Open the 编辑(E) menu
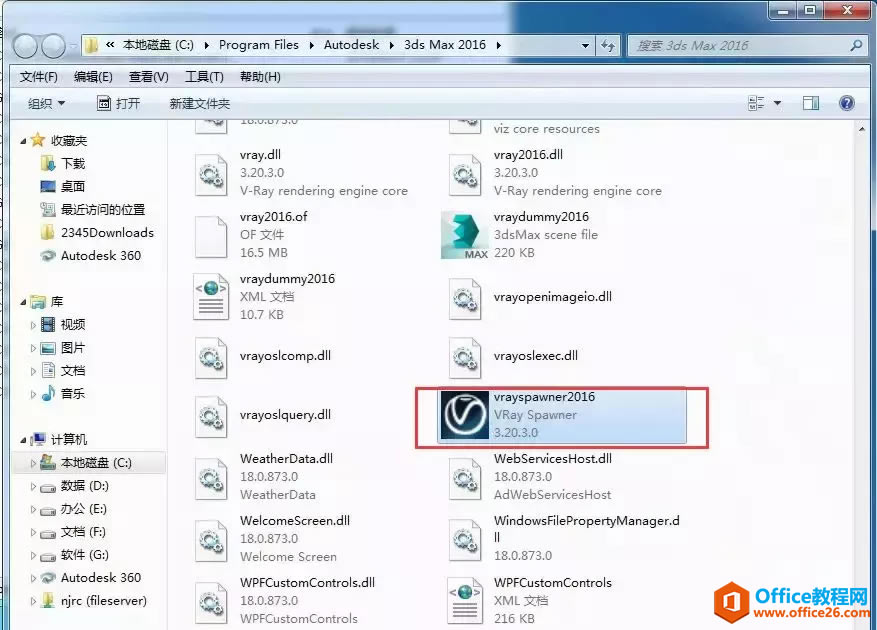The width and height of the screenshot is (877, 630). coord(93,77)
